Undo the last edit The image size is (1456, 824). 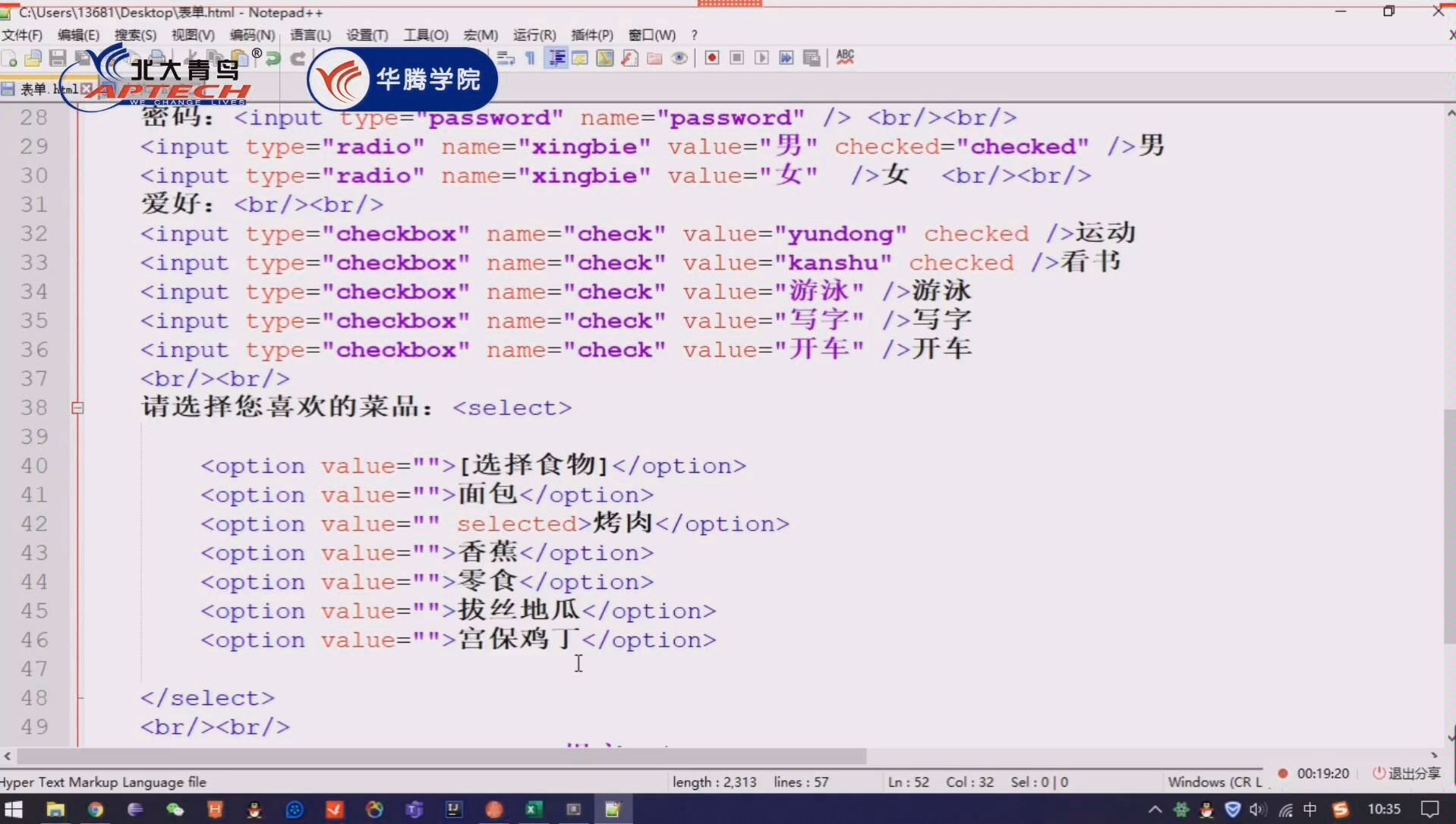click(x=273, y=58)
